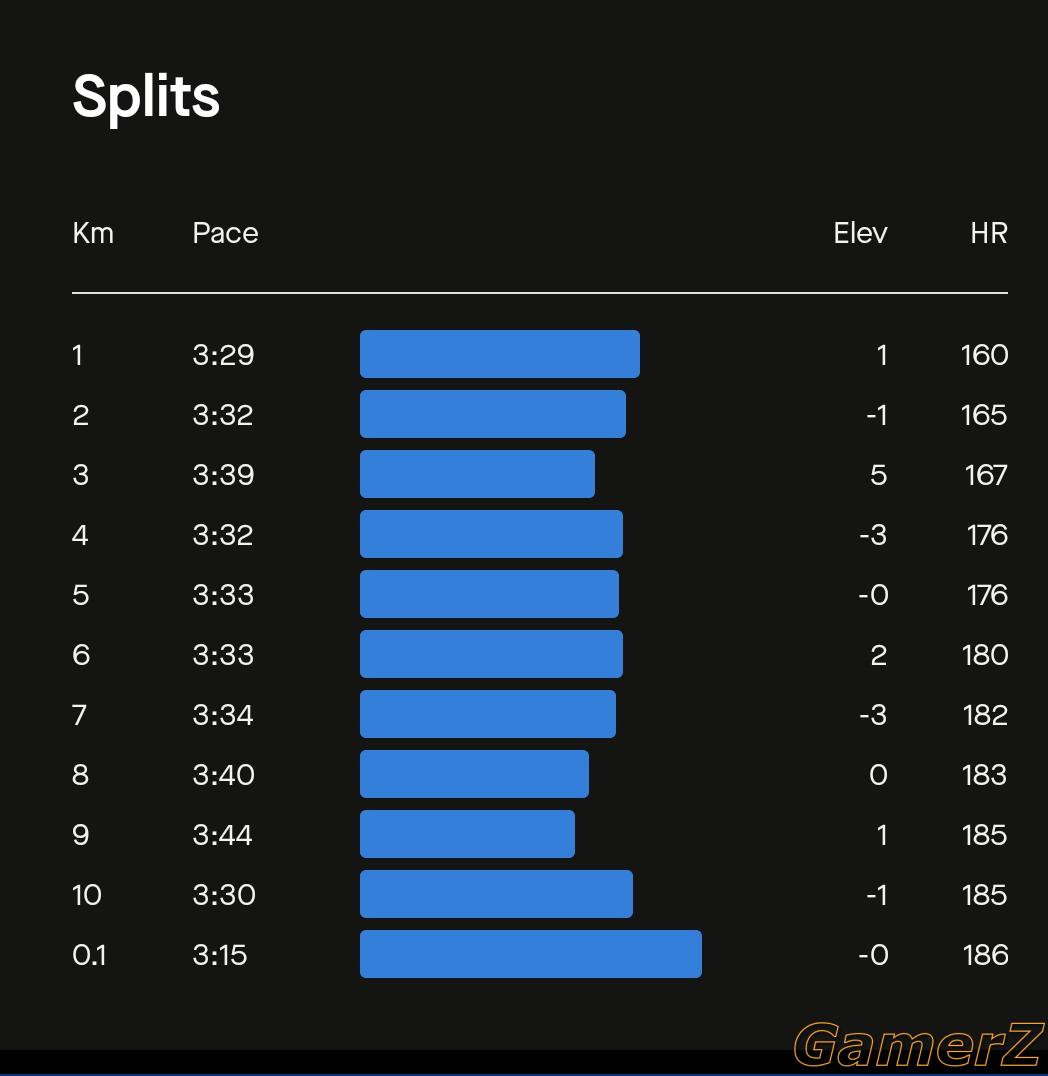
Task: Select the Pace column header
Action: 225,233
